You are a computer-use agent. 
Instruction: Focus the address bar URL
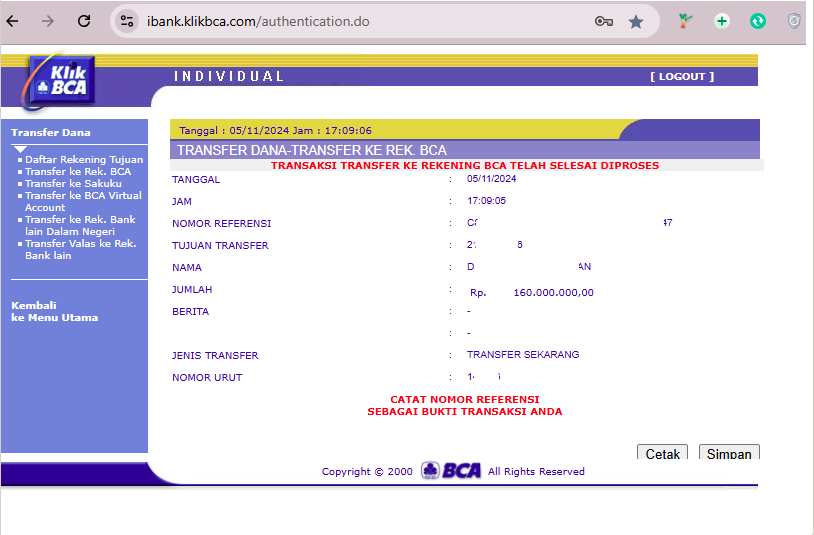258,21
